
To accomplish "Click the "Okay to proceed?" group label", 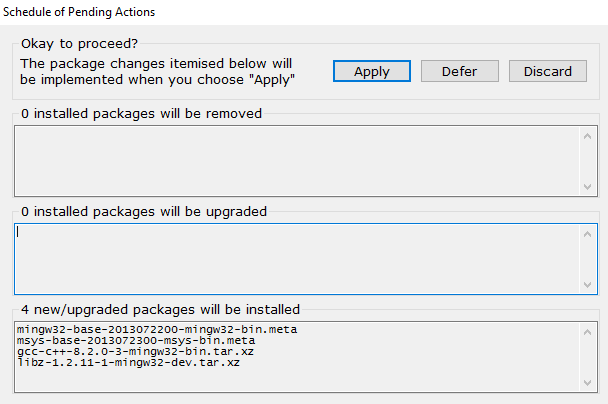I will point(79,42).
